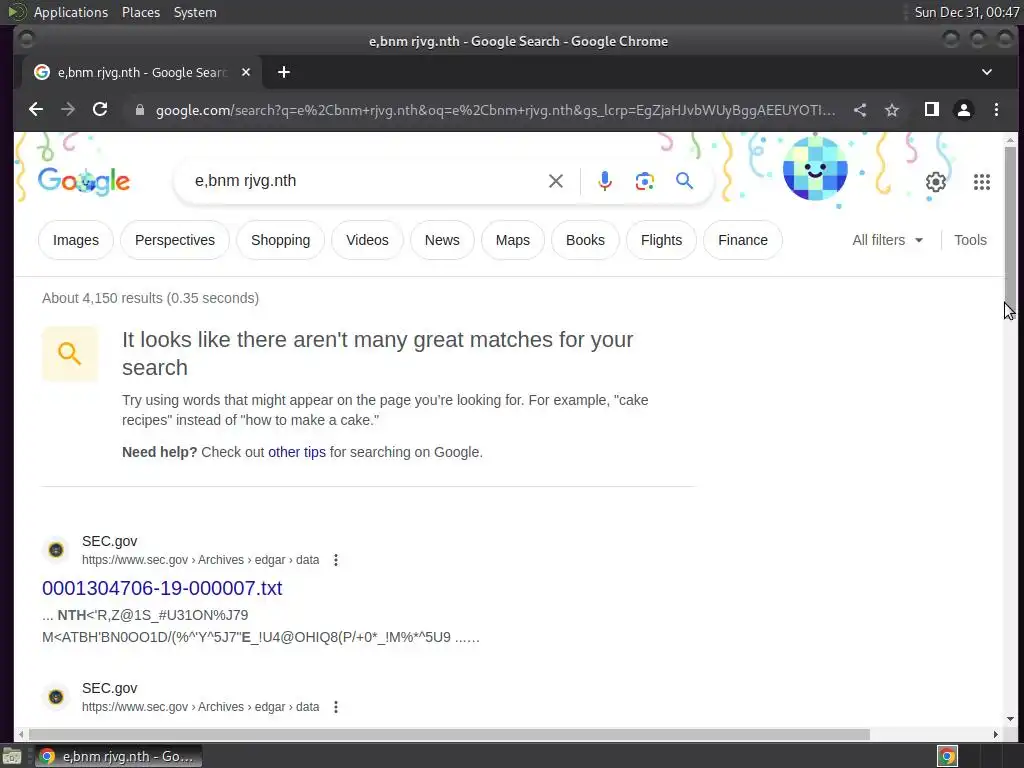Click the scroll right arrow
This screenshot has width=1024, height=768.
[x=995, y=735]
